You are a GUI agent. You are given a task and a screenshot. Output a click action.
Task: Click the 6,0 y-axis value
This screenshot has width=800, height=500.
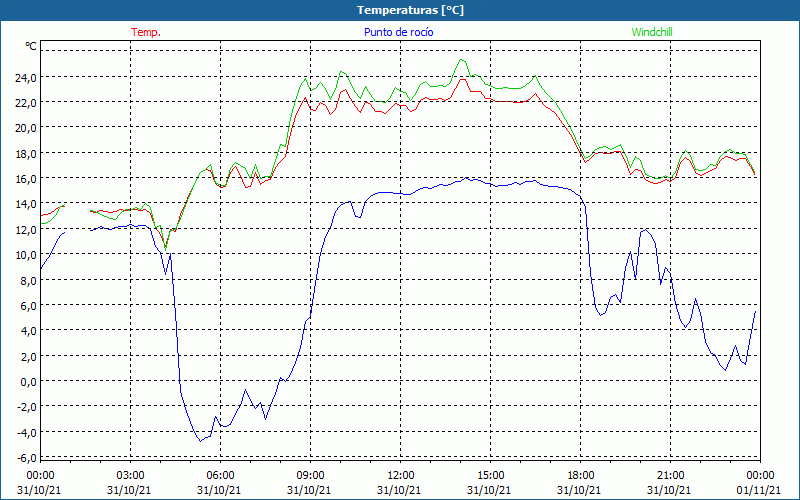(x=28, y=306)
